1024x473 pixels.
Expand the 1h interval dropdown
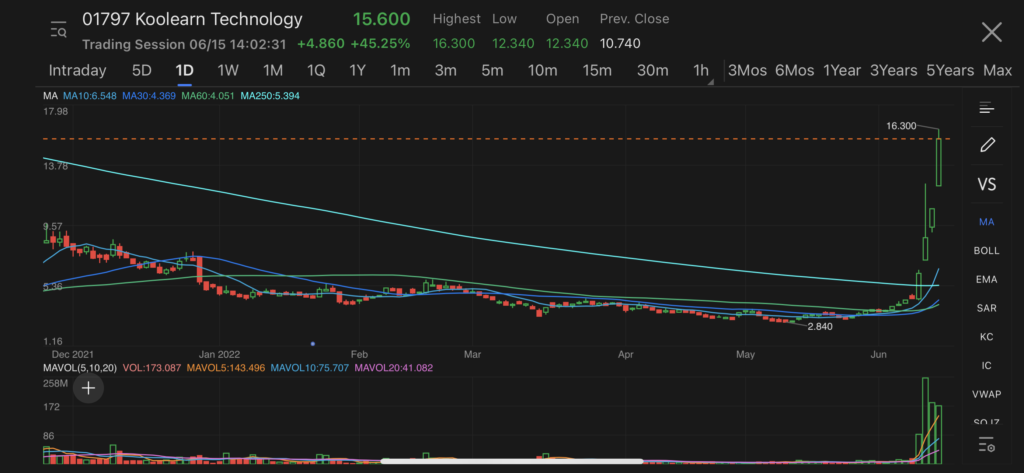703,71
